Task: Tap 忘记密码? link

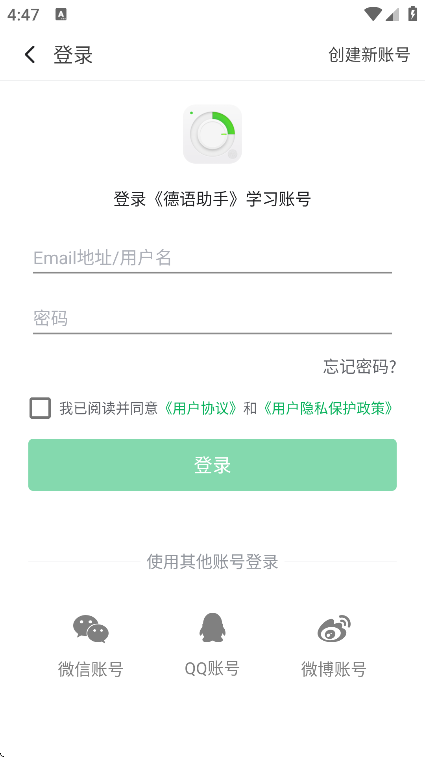Action: [360, 367]
